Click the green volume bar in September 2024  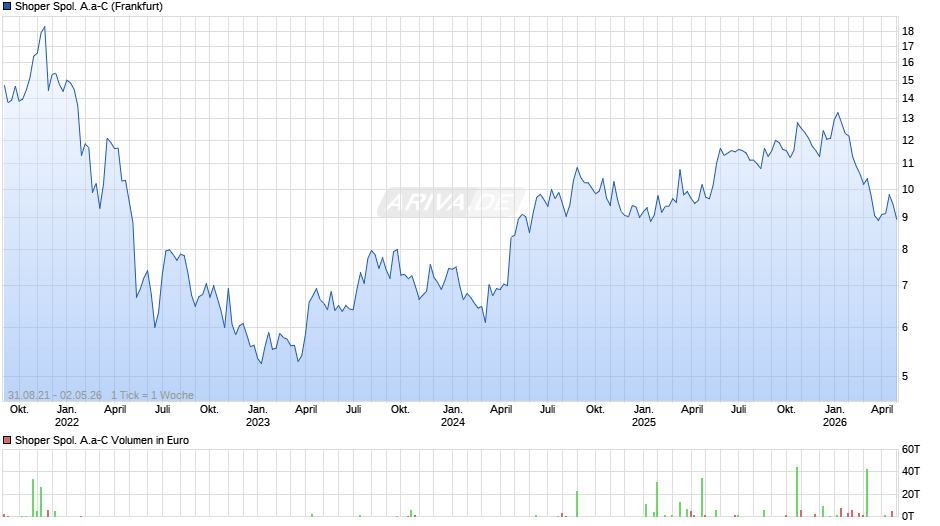pyautogui.click(x=577, y=504)
